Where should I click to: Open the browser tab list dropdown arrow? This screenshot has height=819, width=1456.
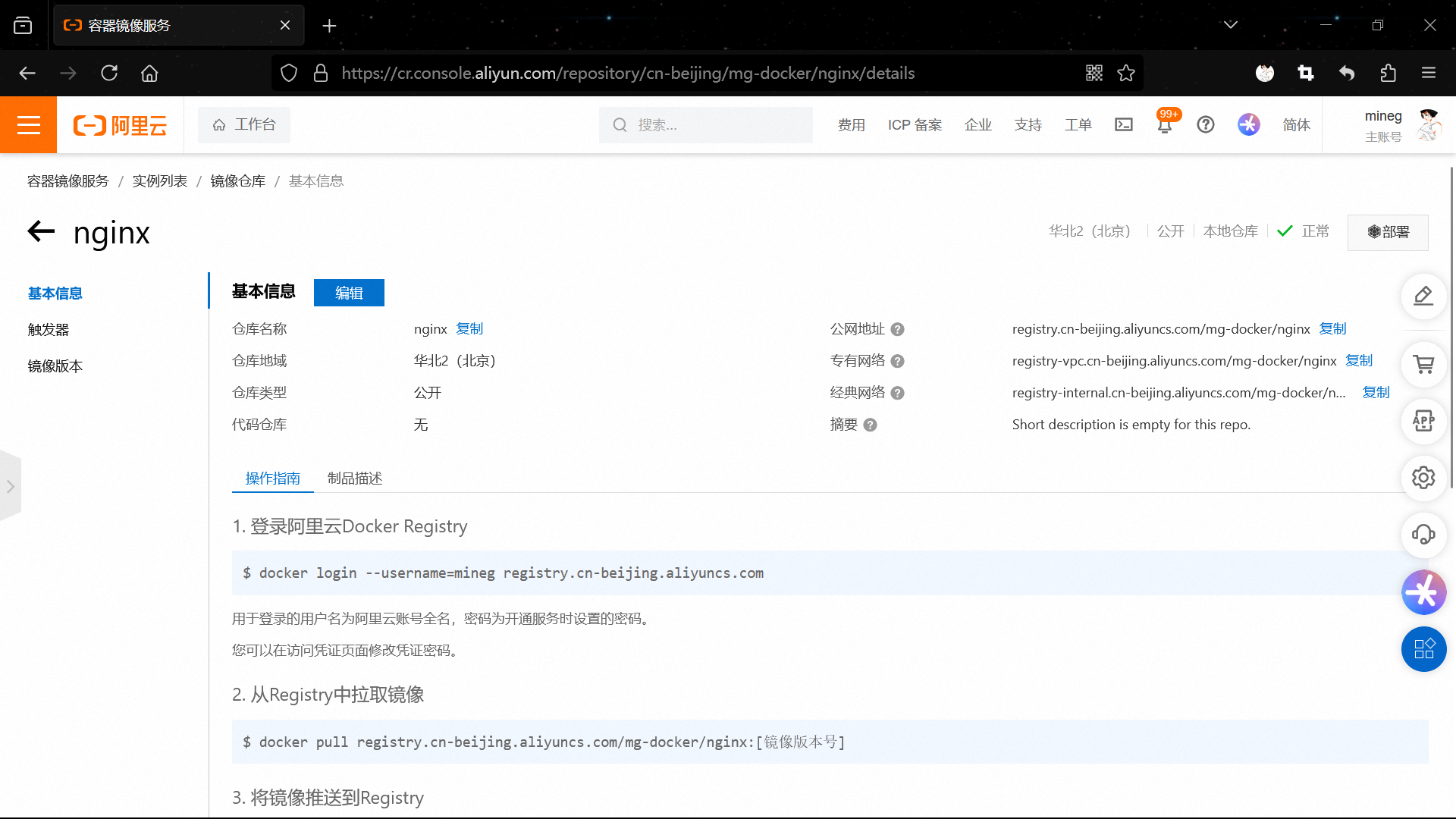click(x=1231, y=25)
